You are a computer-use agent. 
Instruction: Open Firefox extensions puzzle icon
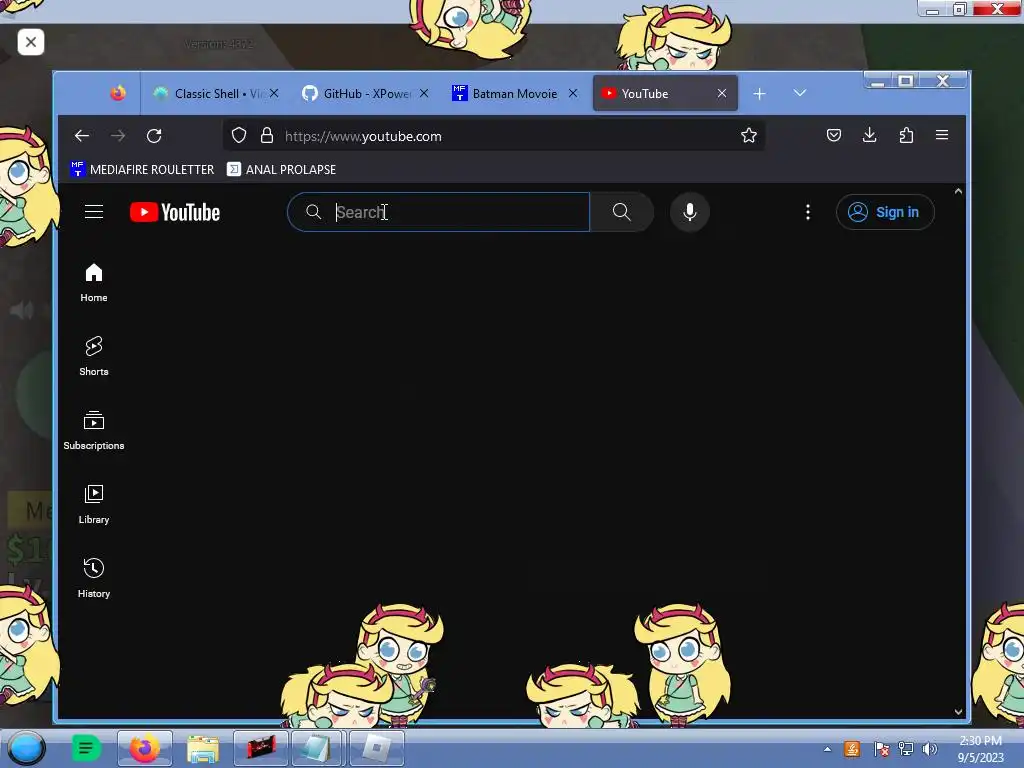906,135
